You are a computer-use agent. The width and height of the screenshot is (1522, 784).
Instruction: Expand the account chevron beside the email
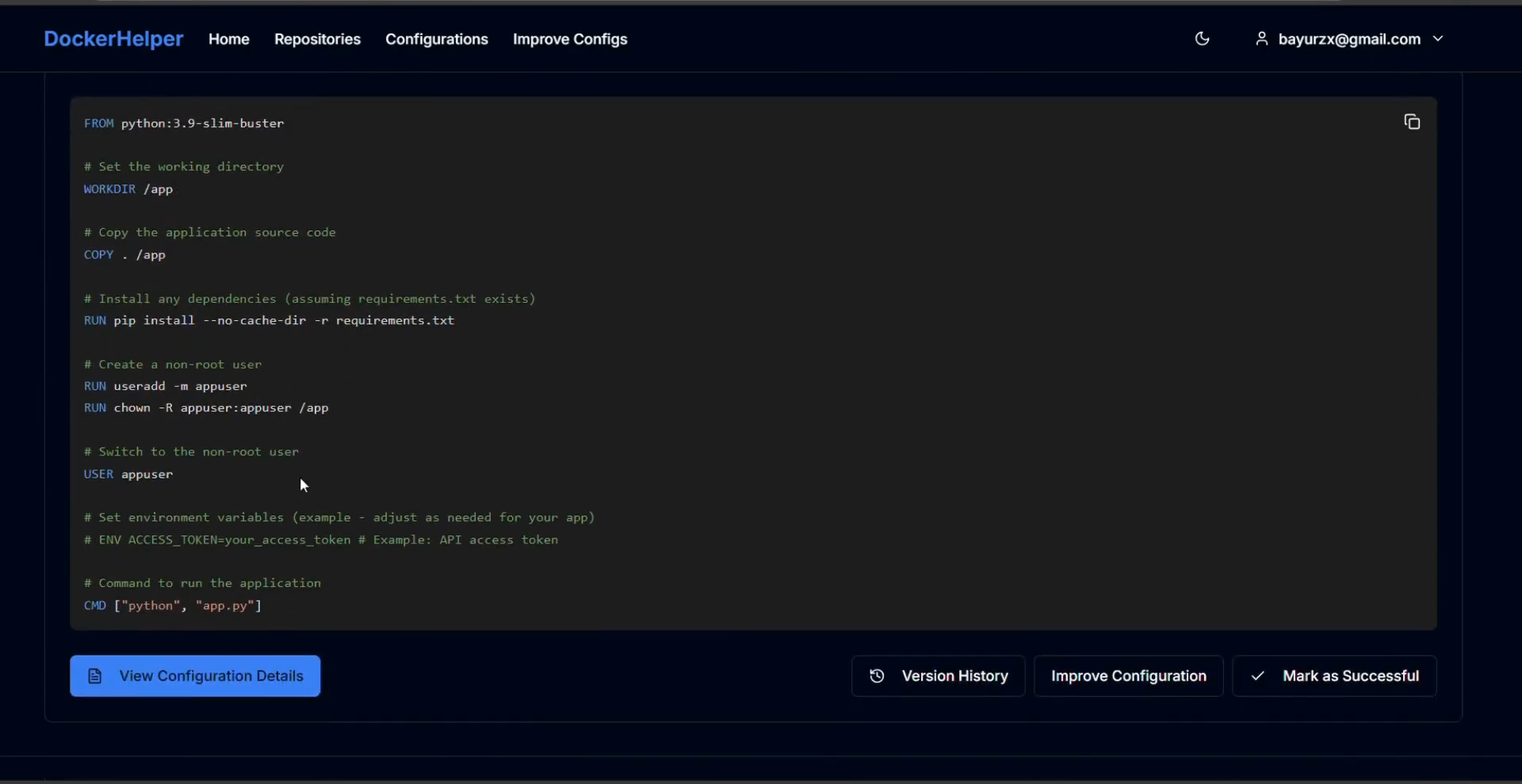coord(1438,39)
